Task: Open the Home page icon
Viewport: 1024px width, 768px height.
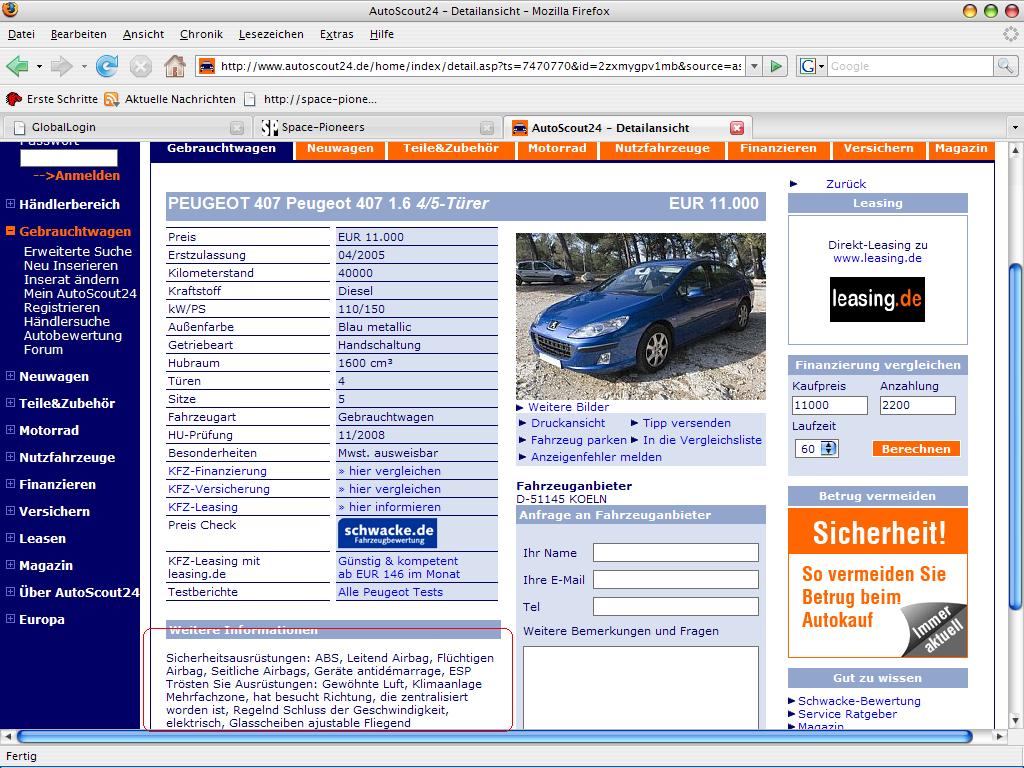Action: coord(174,66)
